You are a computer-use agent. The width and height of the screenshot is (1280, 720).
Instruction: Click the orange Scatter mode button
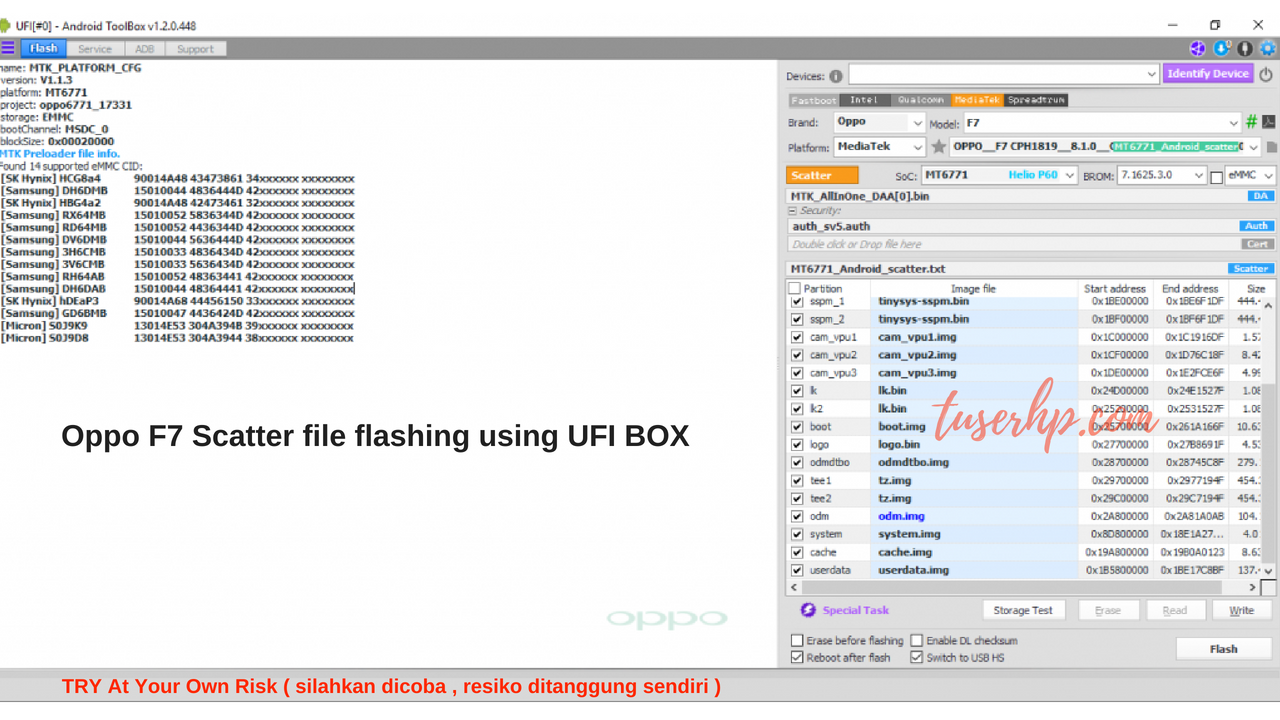click(x=822, y=175)
